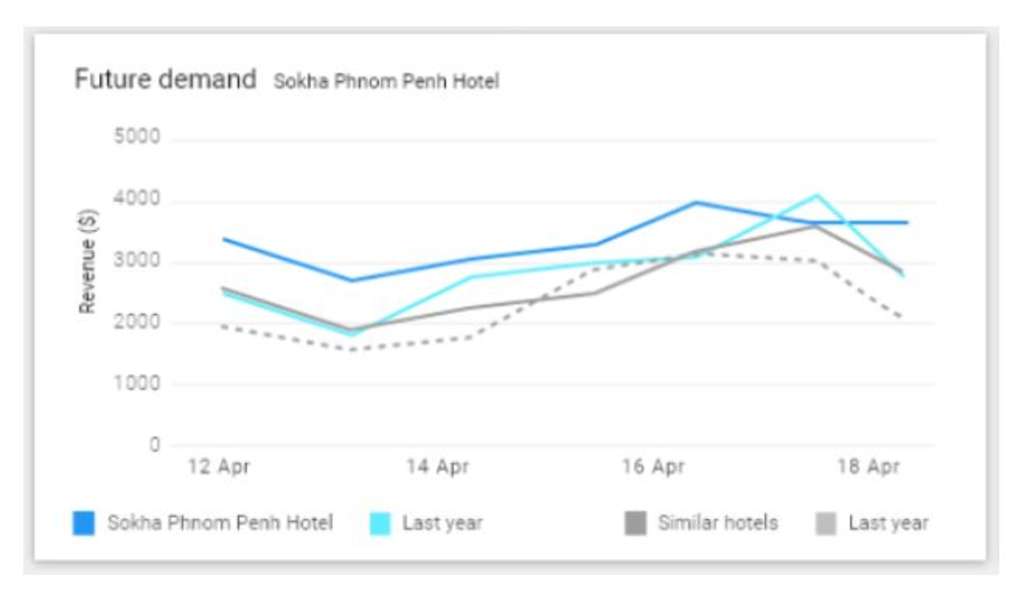This screenshot has width=1024, height=609.
Task: Toggle the Last year label beside cyan swatch
Action: (x=442, y=523)
